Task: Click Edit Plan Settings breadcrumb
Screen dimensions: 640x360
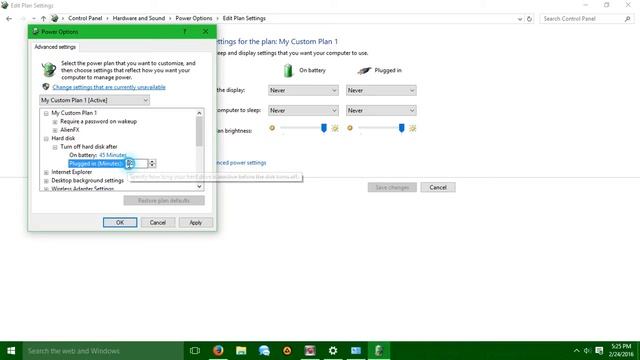Action: (244, 18)
